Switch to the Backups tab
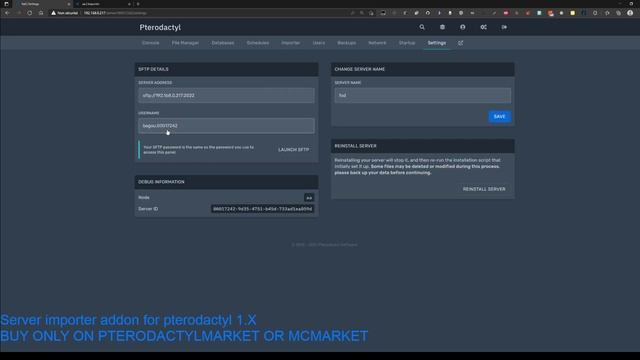 [x=347, y=43]
